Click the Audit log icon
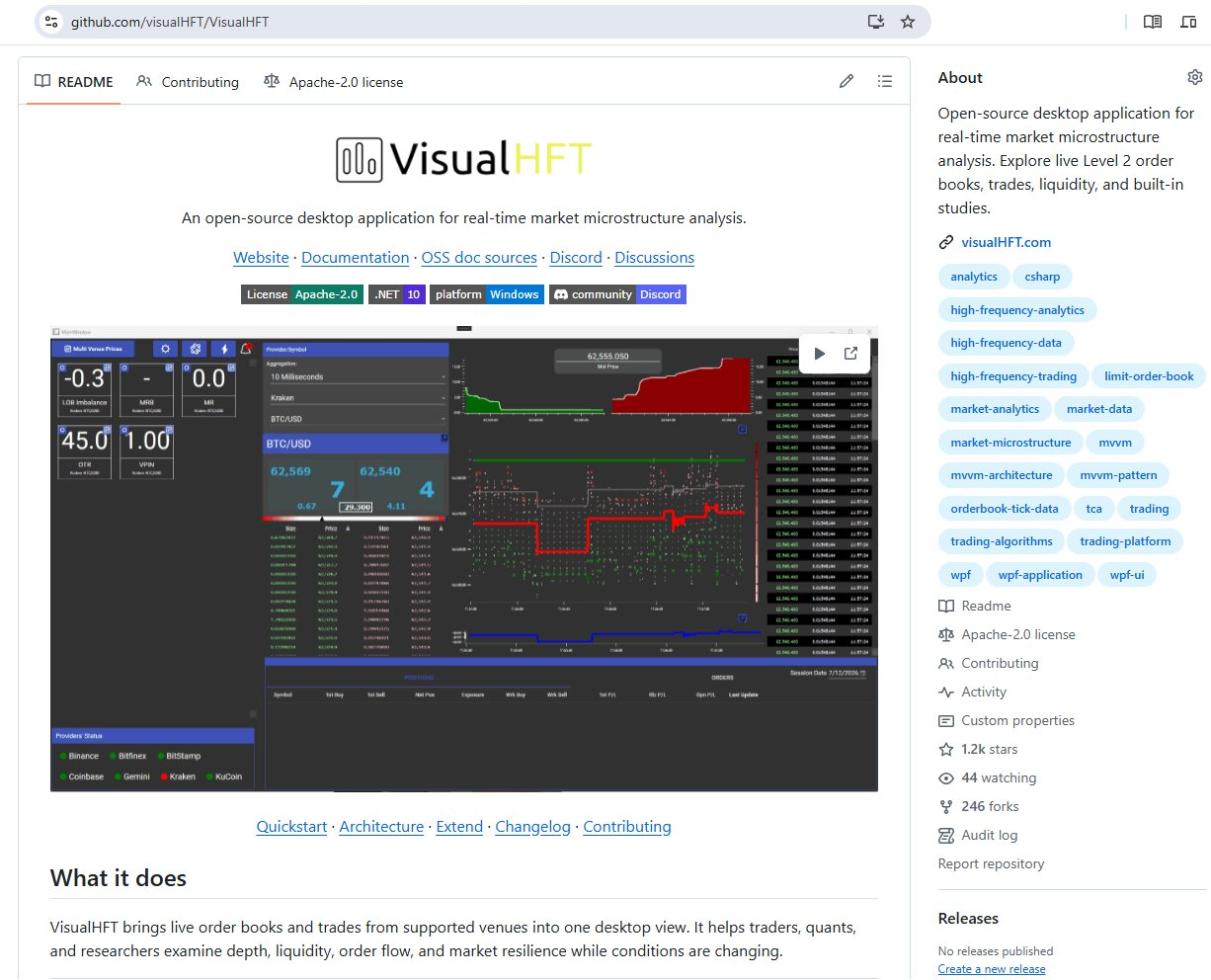Viewport: 1211px width, 980px height. pos(946,835)
